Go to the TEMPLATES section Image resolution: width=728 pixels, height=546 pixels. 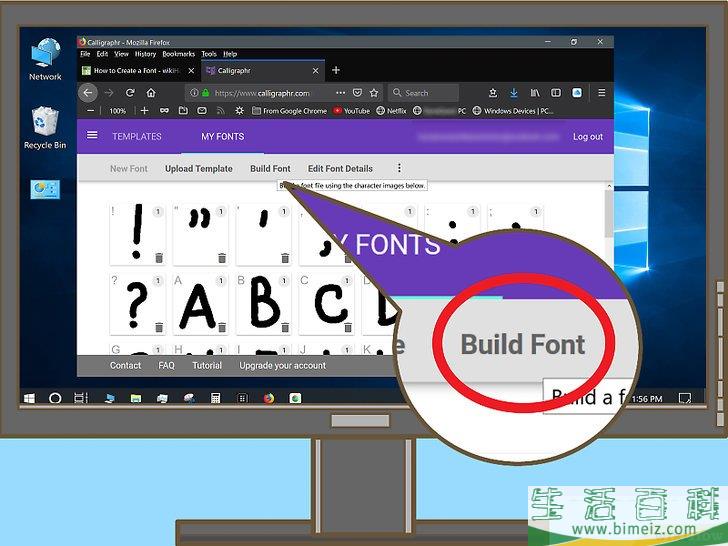[137, 136]
